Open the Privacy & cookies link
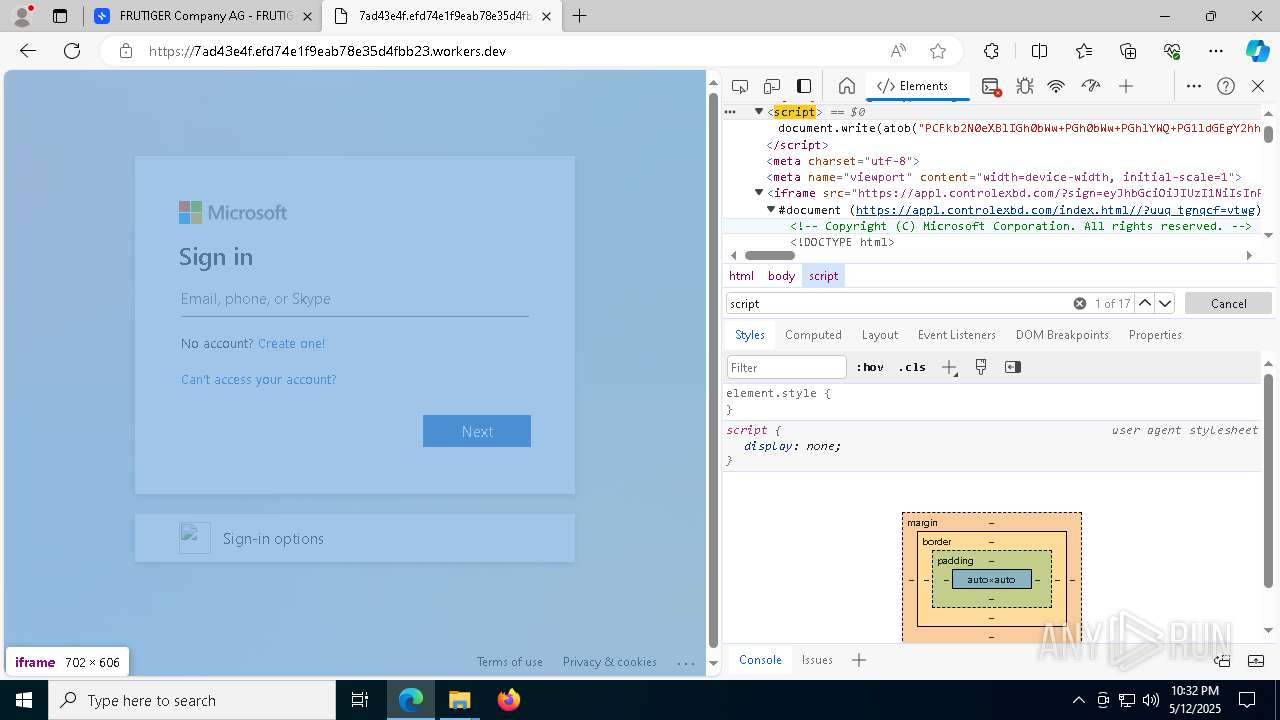This screenshot has width=1280, height=720. pyautogui.click(x=609, y=662)
